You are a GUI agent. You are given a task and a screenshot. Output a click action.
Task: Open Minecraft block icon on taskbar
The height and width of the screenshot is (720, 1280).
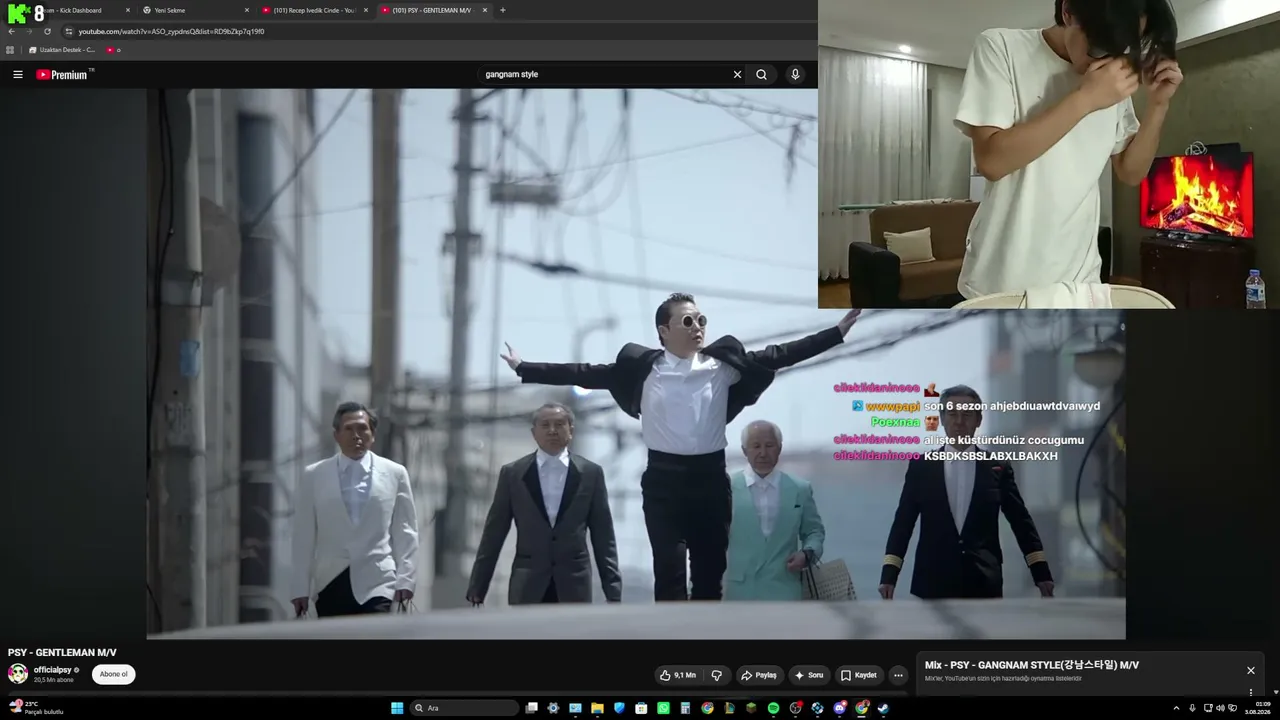(751, 708)
